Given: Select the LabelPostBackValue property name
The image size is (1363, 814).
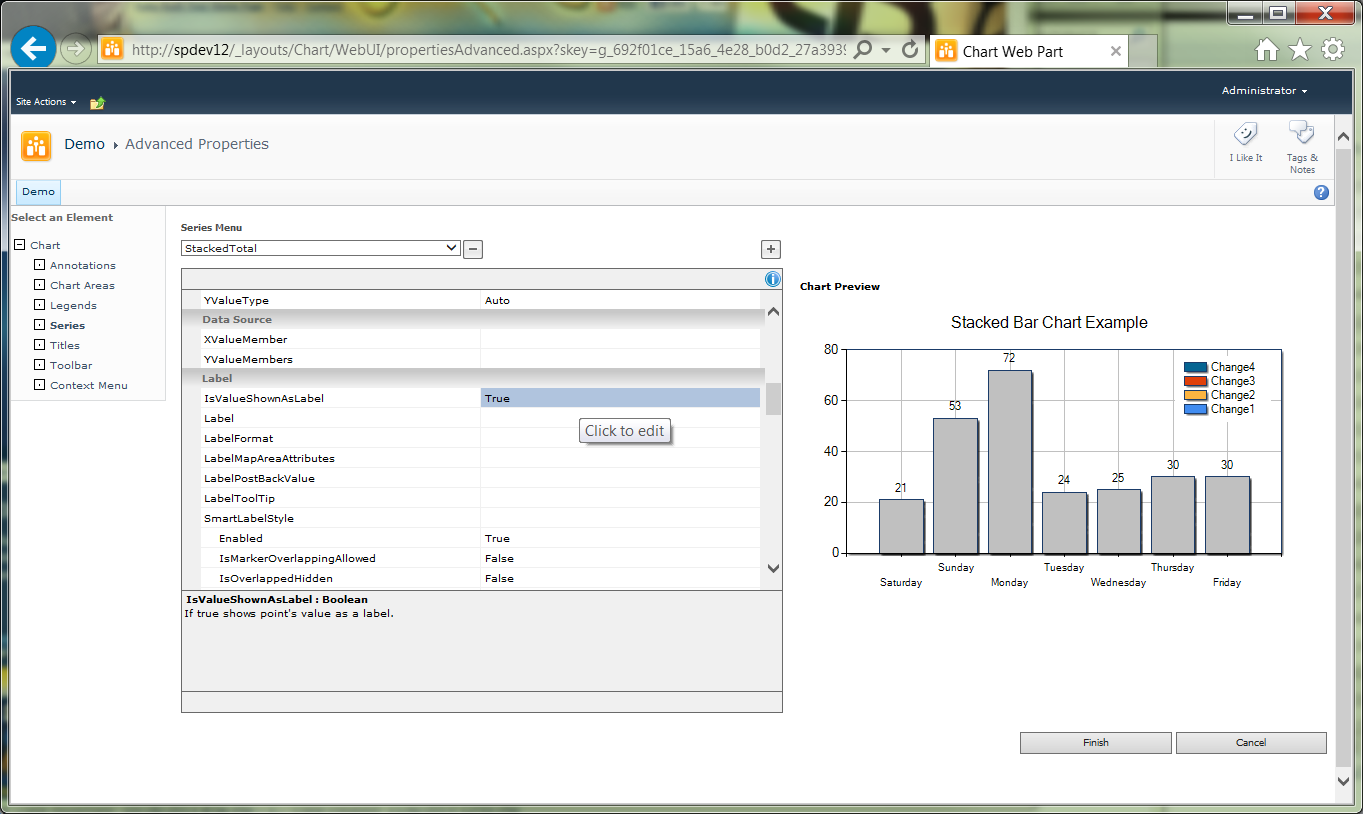Looking at the screenshot, I should tap(259, 478).
